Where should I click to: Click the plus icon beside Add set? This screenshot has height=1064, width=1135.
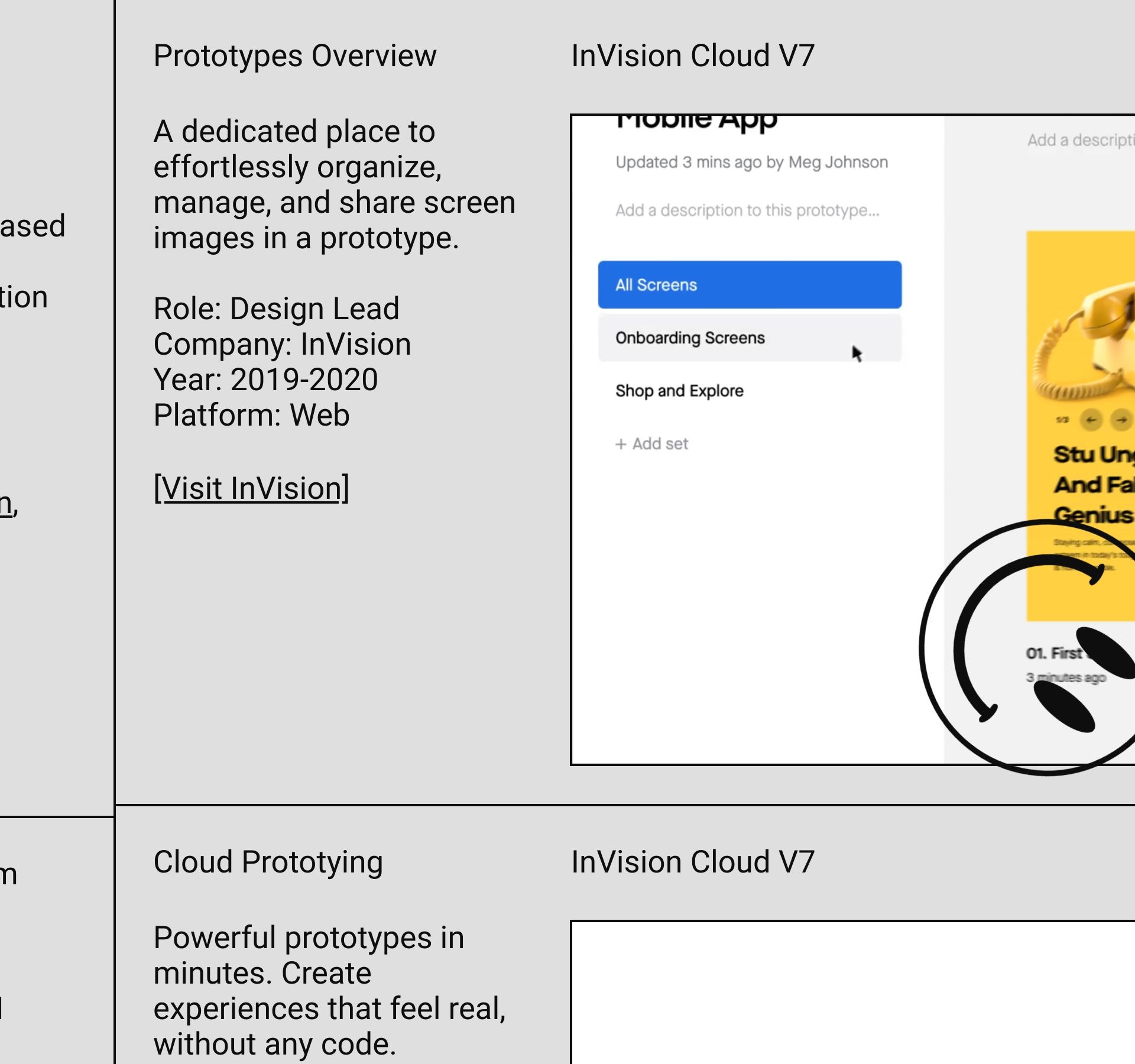[621, 445]
